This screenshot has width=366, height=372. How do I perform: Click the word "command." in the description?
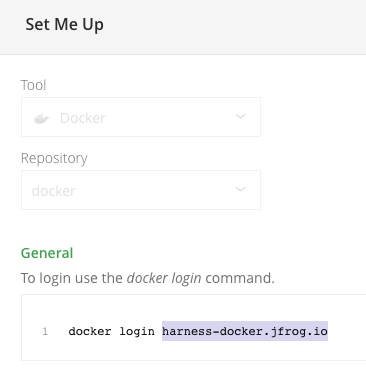click(240, 278)
